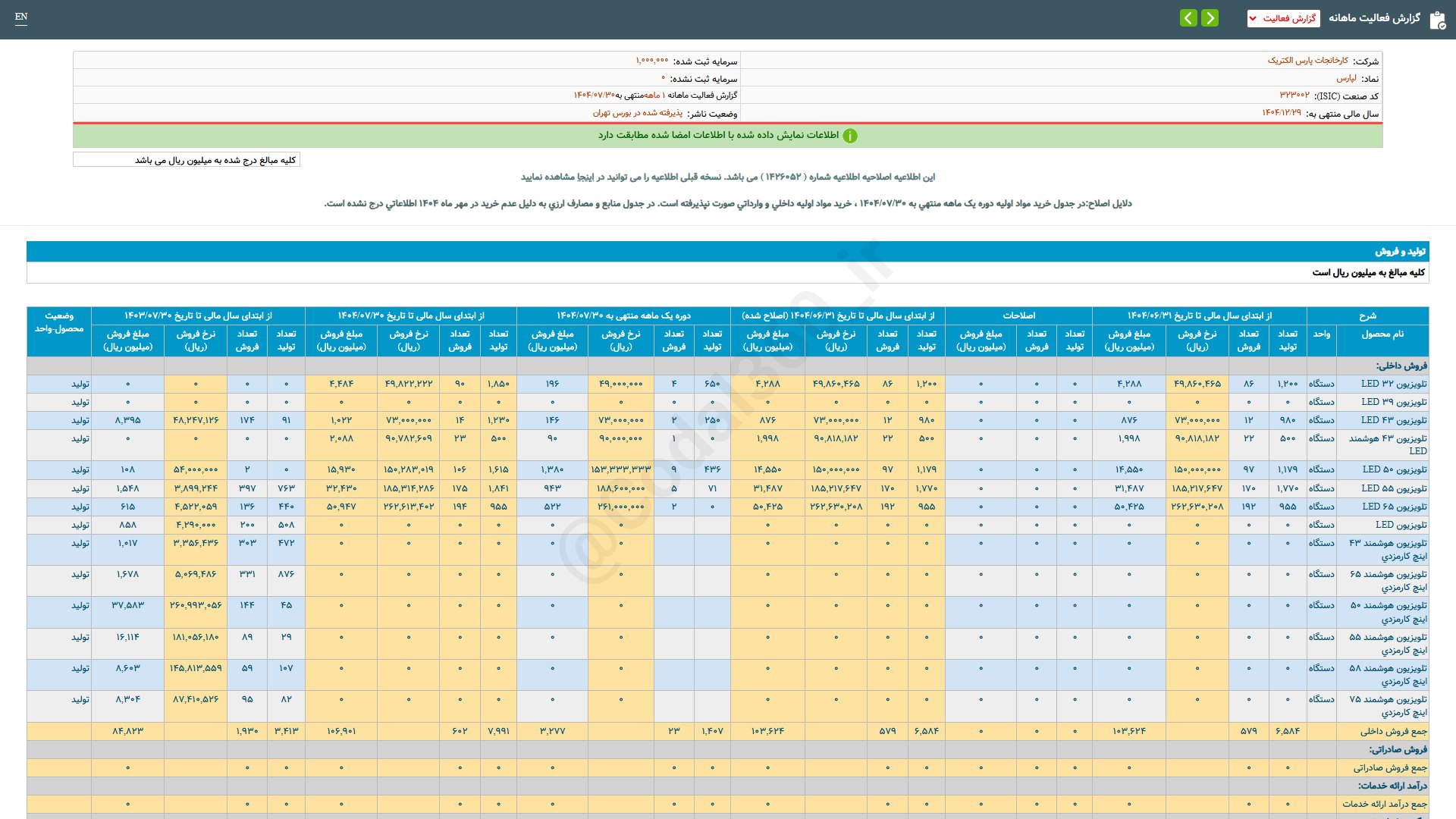
Task: Select the تلویزیون ۶۵ LED product row
Action: 1394,507
